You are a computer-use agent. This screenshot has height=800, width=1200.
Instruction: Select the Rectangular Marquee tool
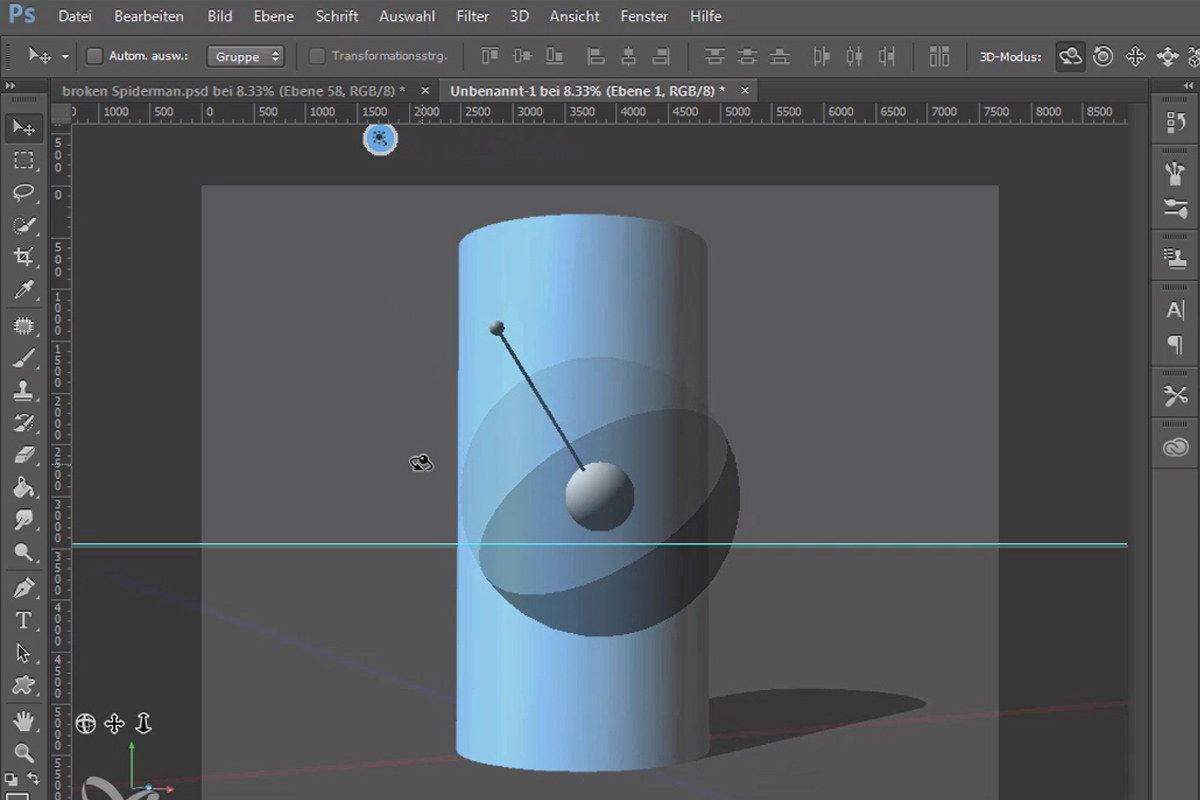pos(24,160)
